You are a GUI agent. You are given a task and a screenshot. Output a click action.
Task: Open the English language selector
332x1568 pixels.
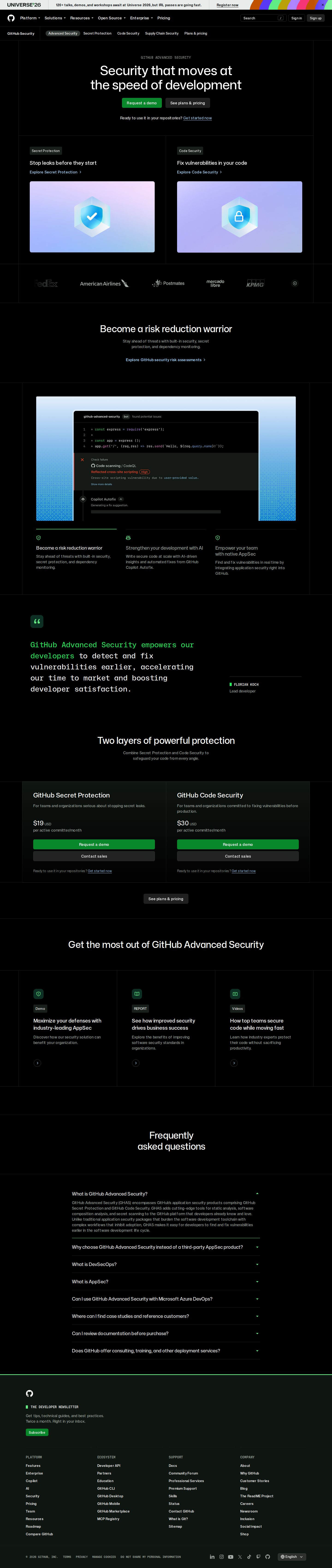point(292,1556)
